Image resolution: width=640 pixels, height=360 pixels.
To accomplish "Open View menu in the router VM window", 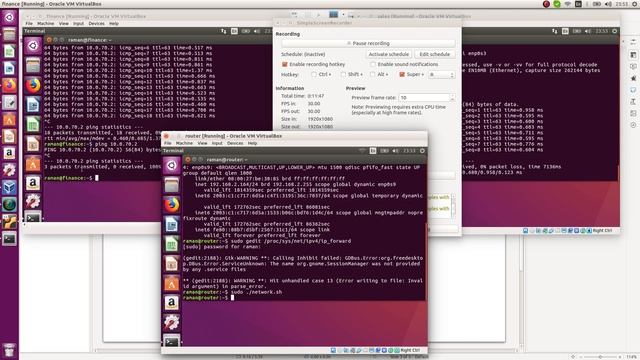I will (202, 143).
